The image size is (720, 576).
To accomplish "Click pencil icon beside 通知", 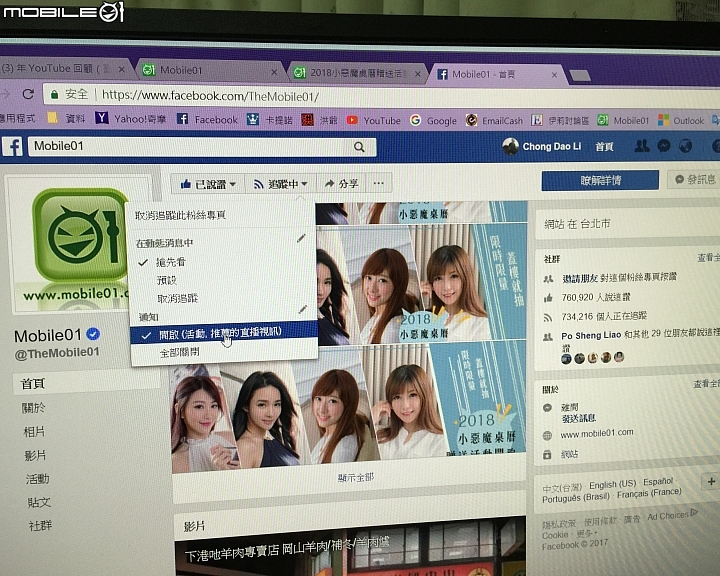I will (x=303, y=309).
